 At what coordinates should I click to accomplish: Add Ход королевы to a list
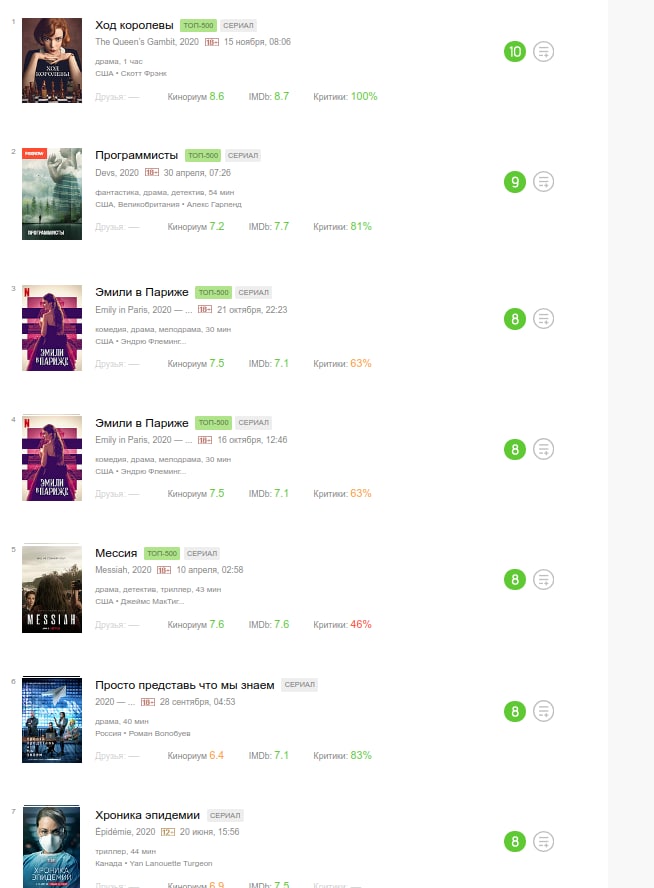point(544,52)
